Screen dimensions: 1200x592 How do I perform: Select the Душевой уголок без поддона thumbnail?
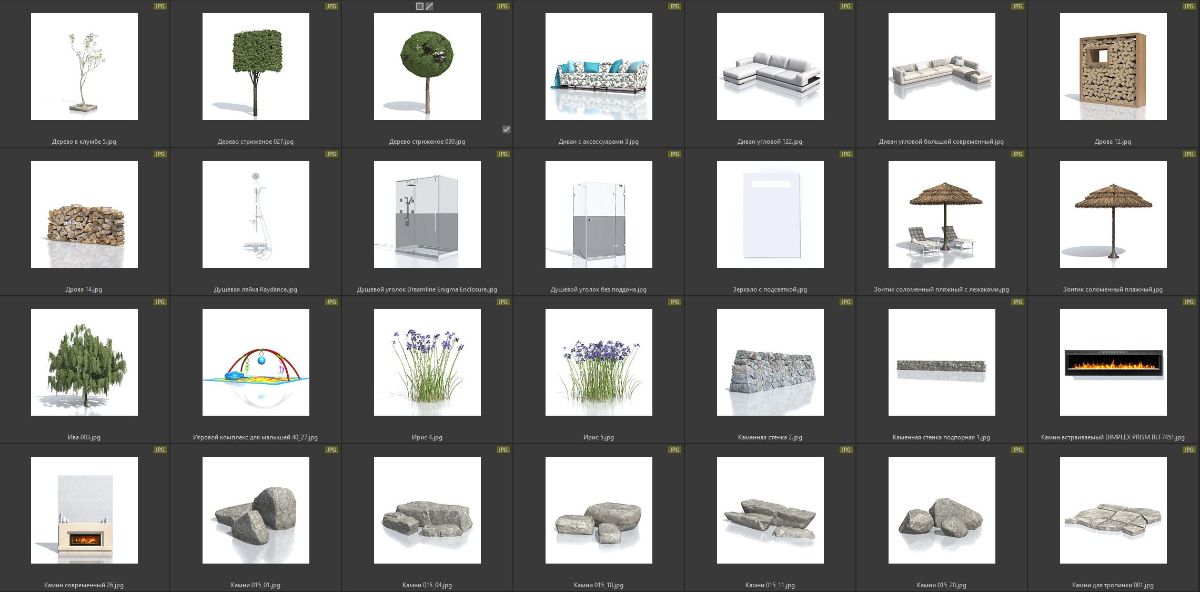(599, 214)
